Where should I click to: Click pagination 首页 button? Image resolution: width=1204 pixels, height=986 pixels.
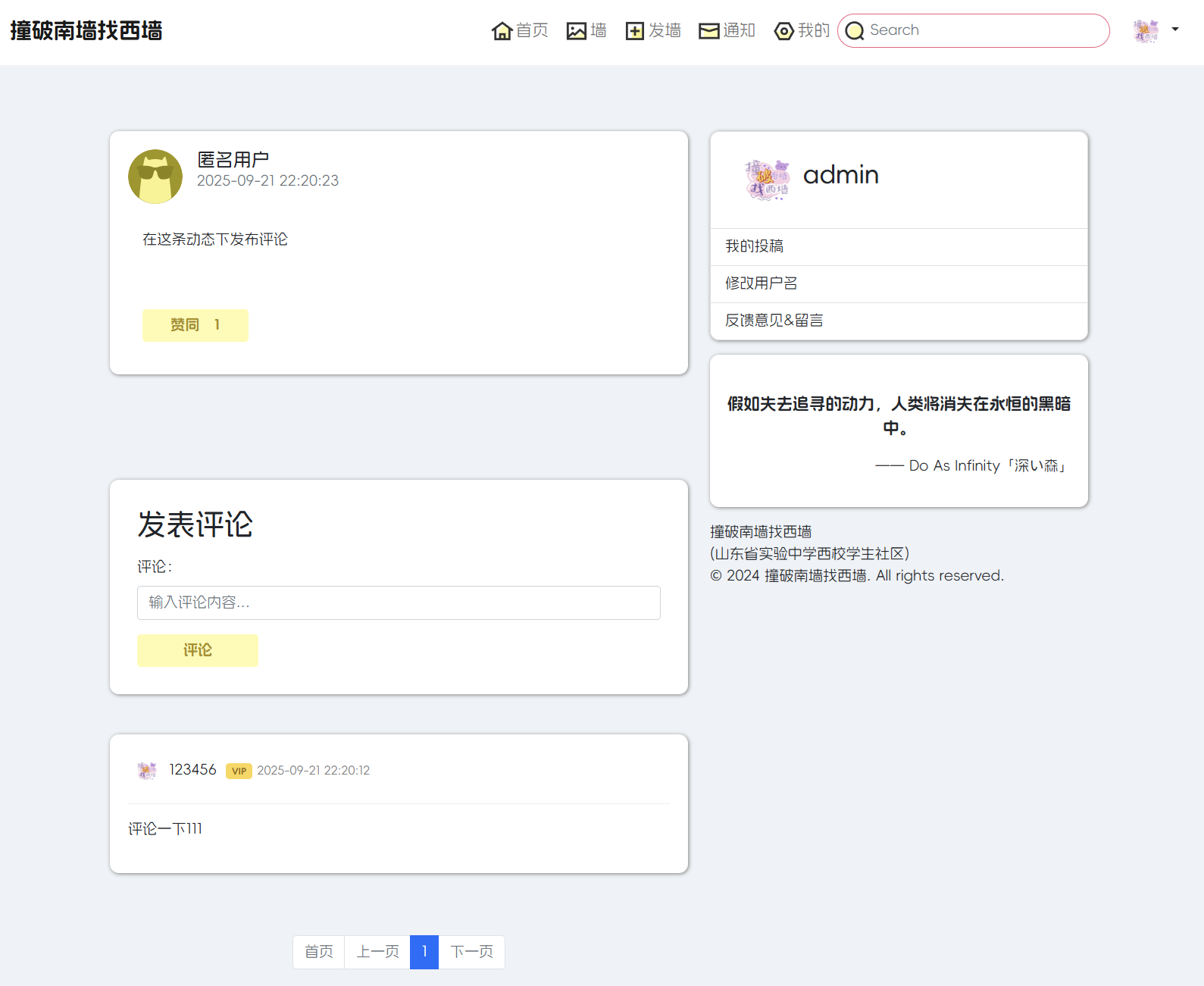(319, 952)
